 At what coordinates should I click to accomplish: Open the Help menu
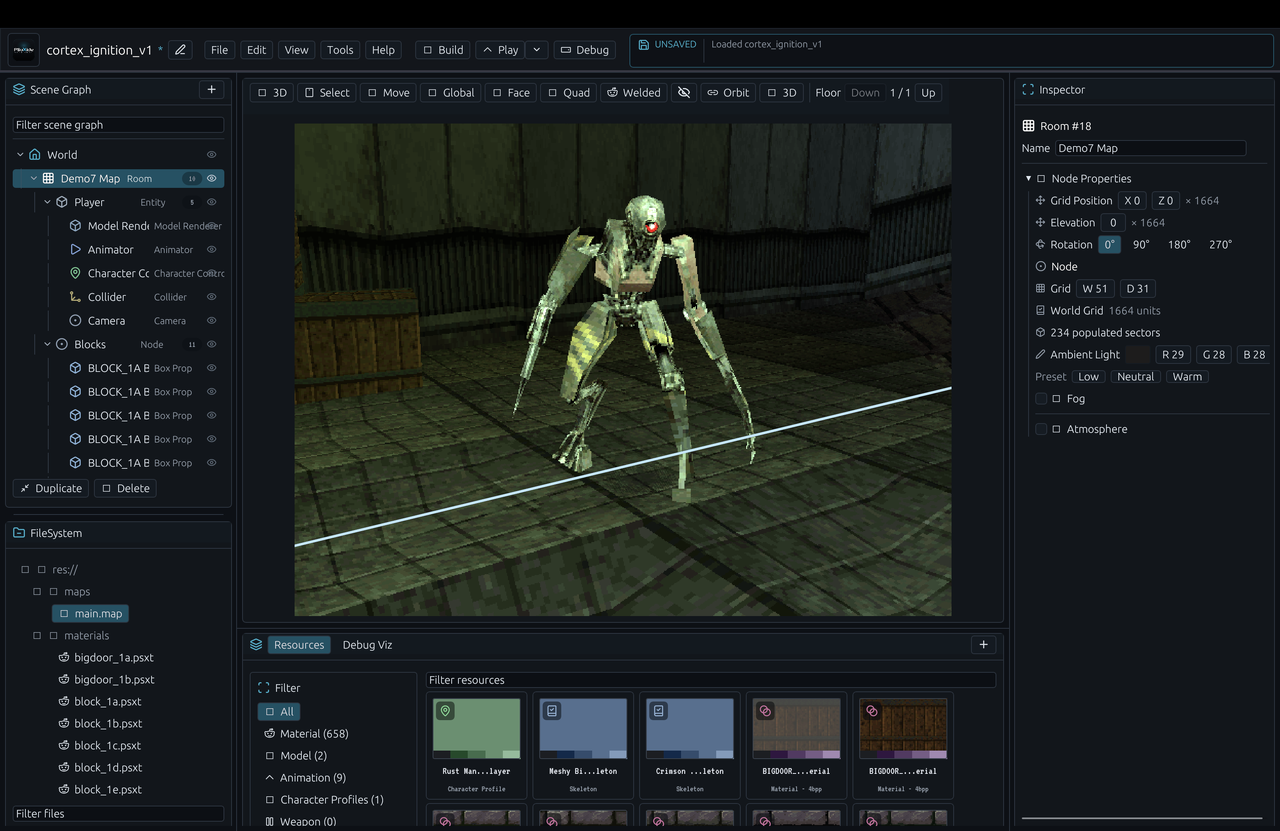383,49
